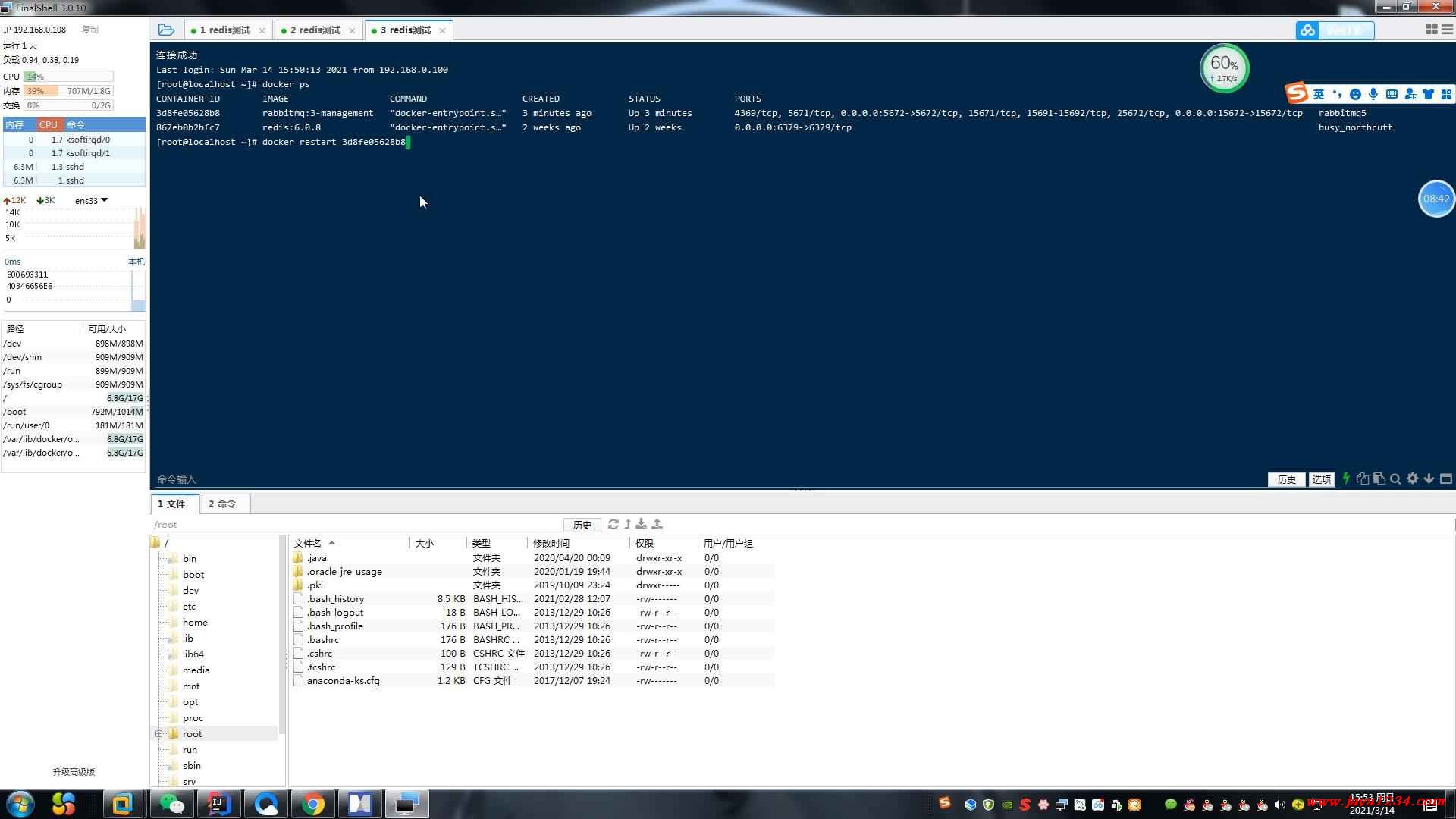The width and height of the screenshot is (1456, 819).
Task: Open the Sogou input method logo
Action: pos(1297,93)
